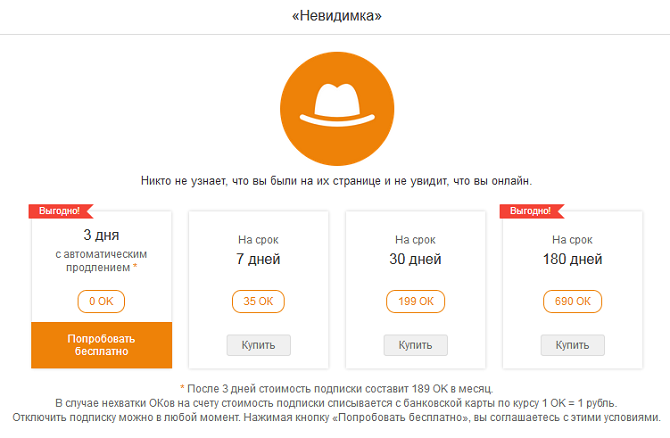The width and height of the screenshot is (670, 438).
Task: Buy the 7 дней subscription
Action: pyautogui.click(x=259, y=345)
